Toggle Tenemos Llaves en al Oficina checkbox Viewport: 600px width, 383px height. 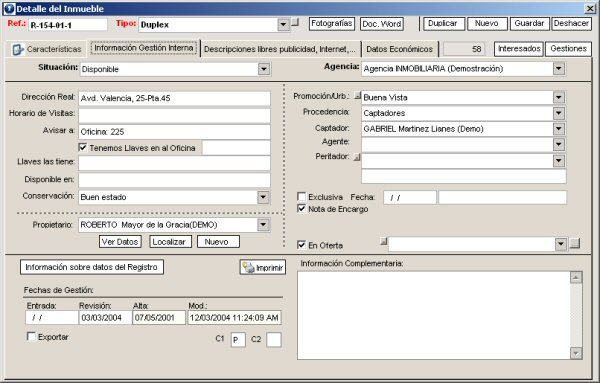point(82,147)
